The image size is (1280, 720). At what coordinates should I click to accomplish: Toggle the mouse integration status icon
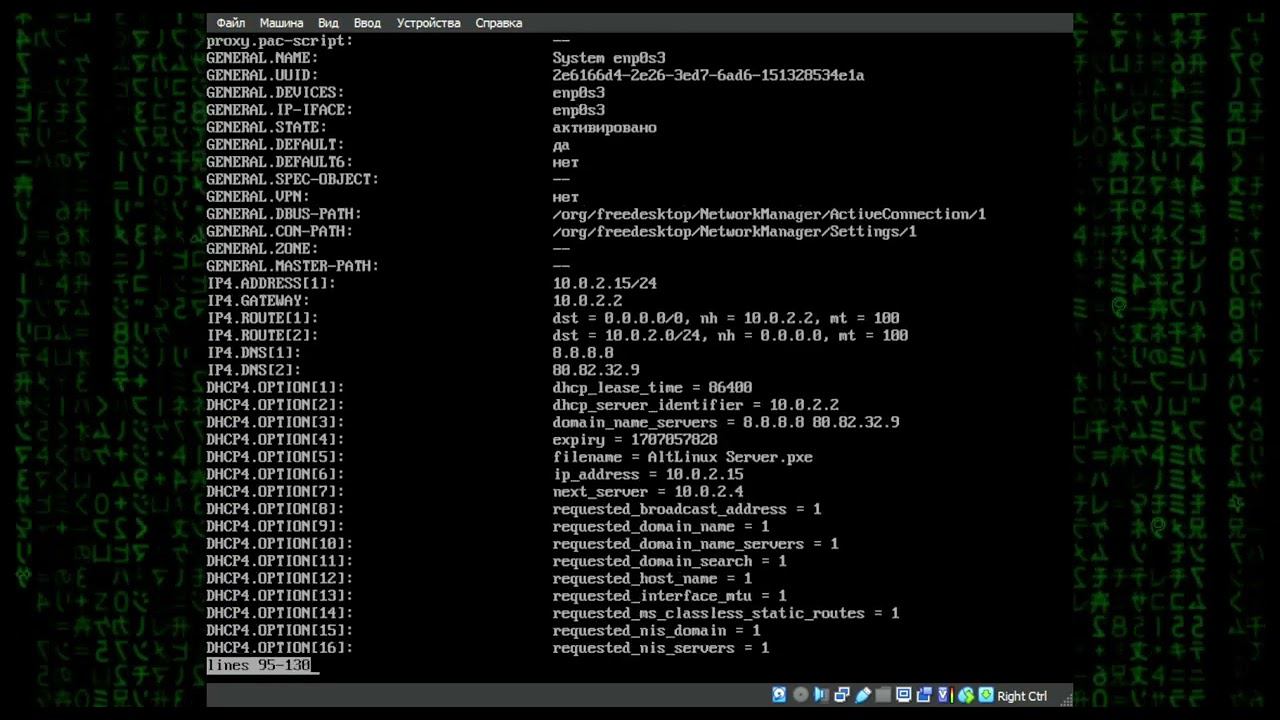[966, 695]
